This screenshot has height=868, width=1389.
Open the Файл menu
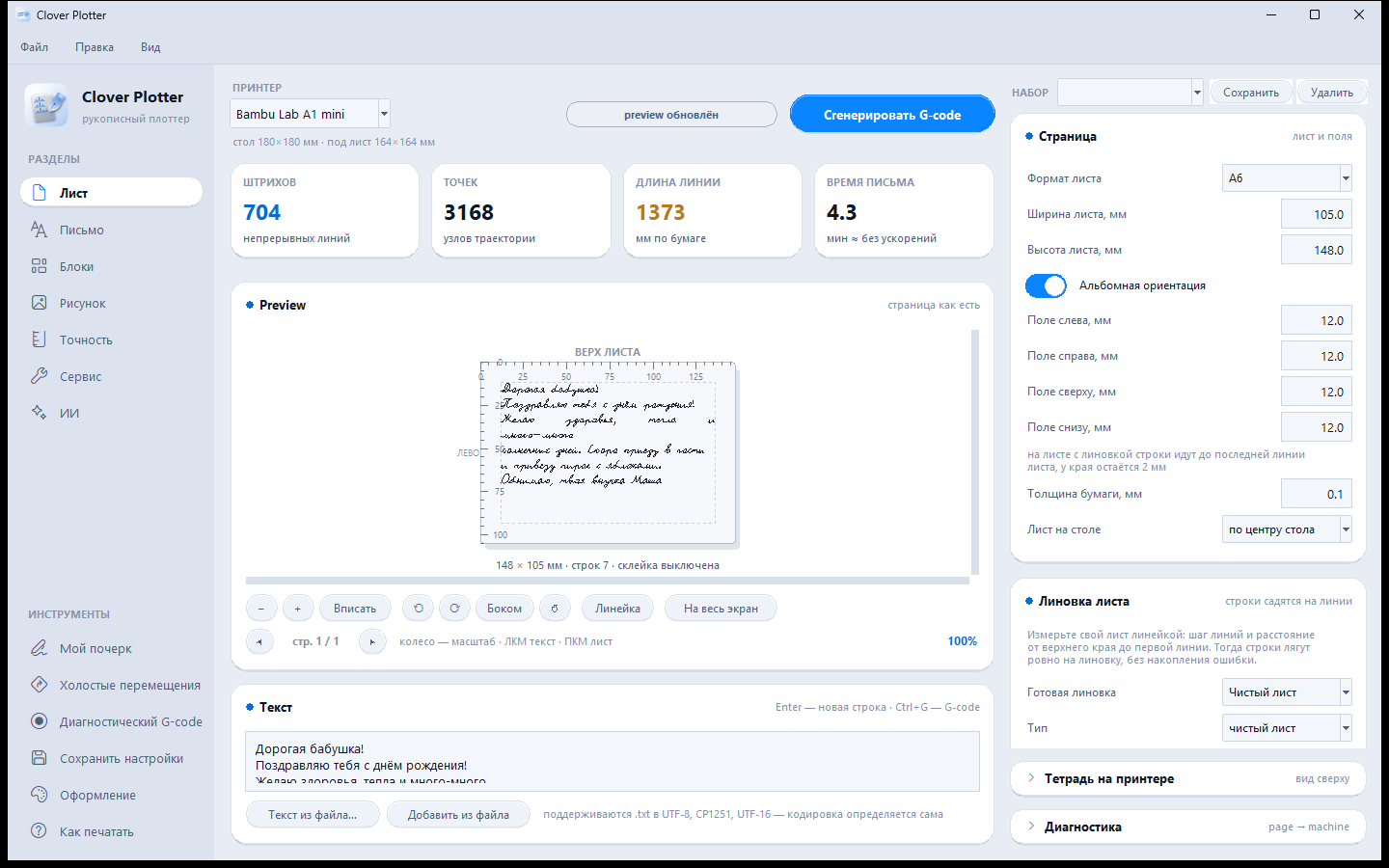coord(35,47)
